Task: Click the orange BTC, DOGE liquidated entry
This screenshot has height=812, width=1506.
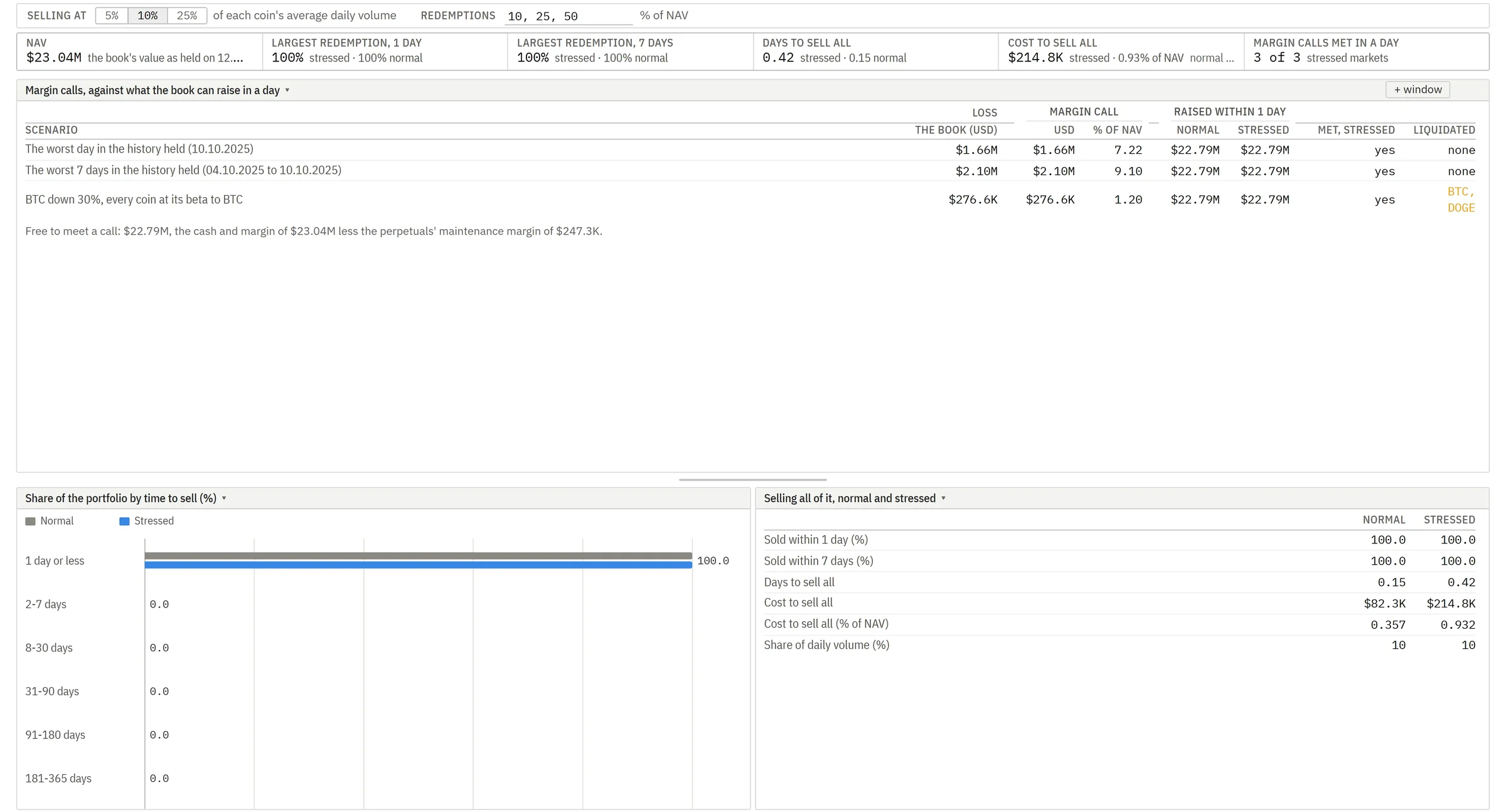Action: click(1461, 200)
